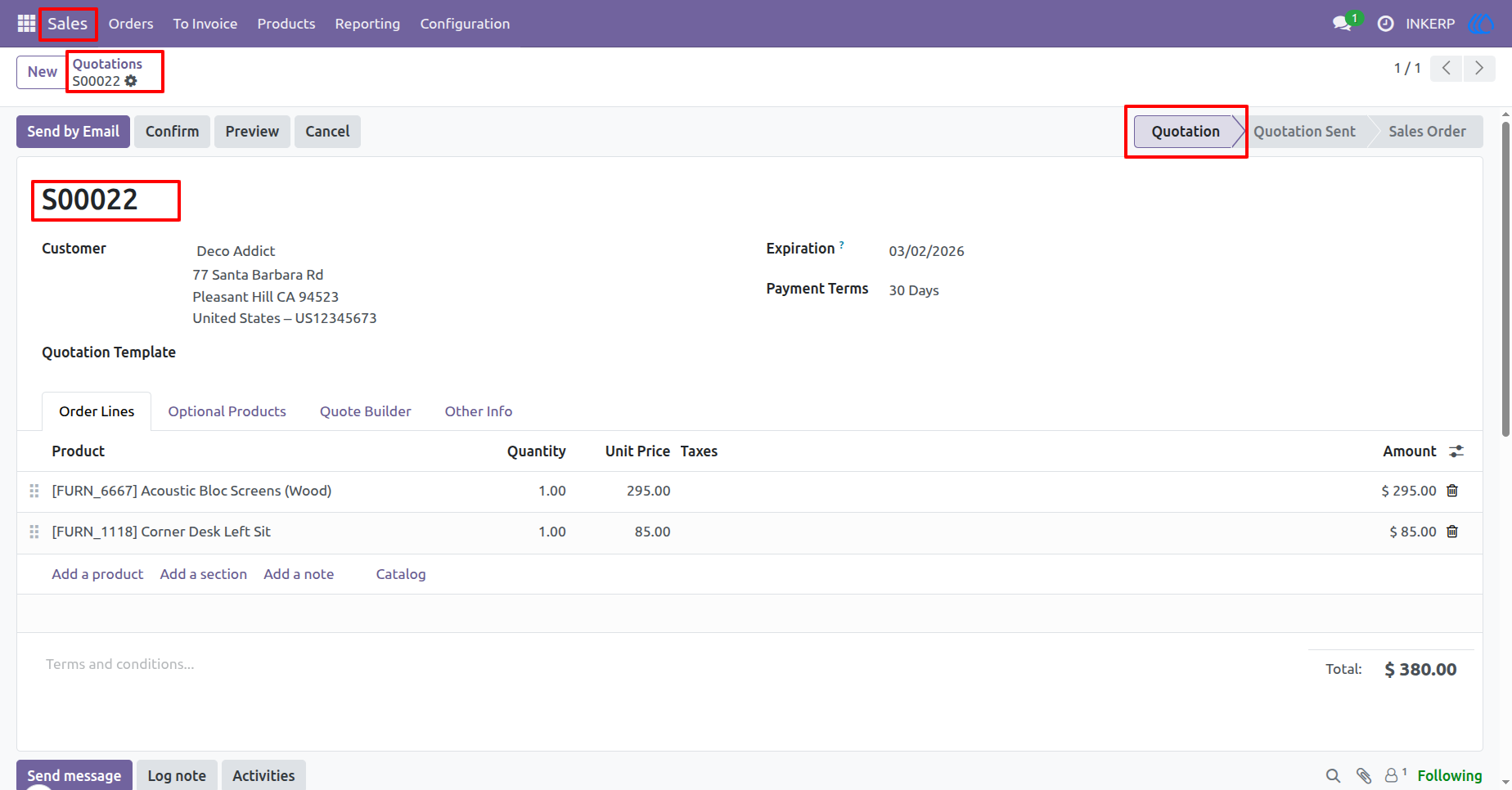Delete the Corner Desk Left Sit line
The height and width of the screenshot is (790, 1512).
(x=1452, y=532)
